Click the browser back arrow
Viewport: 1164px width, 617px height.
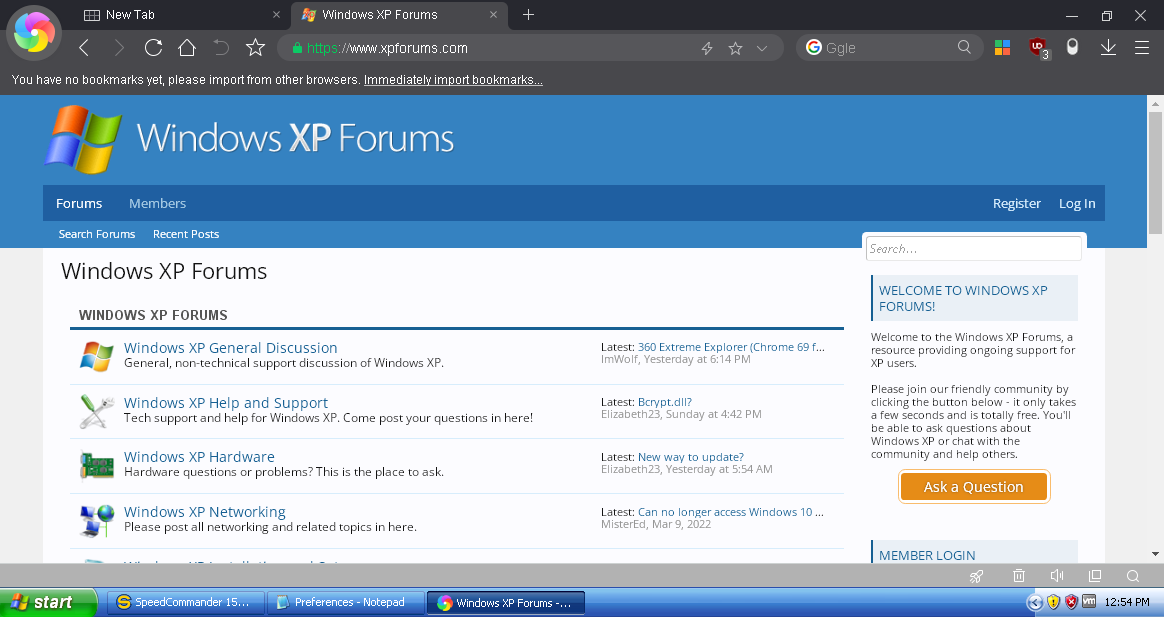(x=84, y=48)
